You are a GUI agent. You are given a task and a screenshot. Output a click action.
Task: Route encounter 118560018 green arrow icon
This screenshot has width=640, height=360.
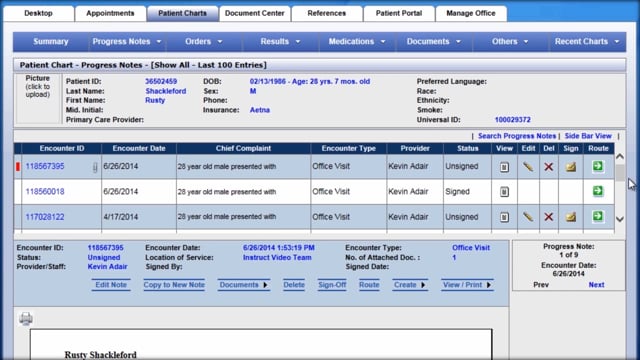598,191
